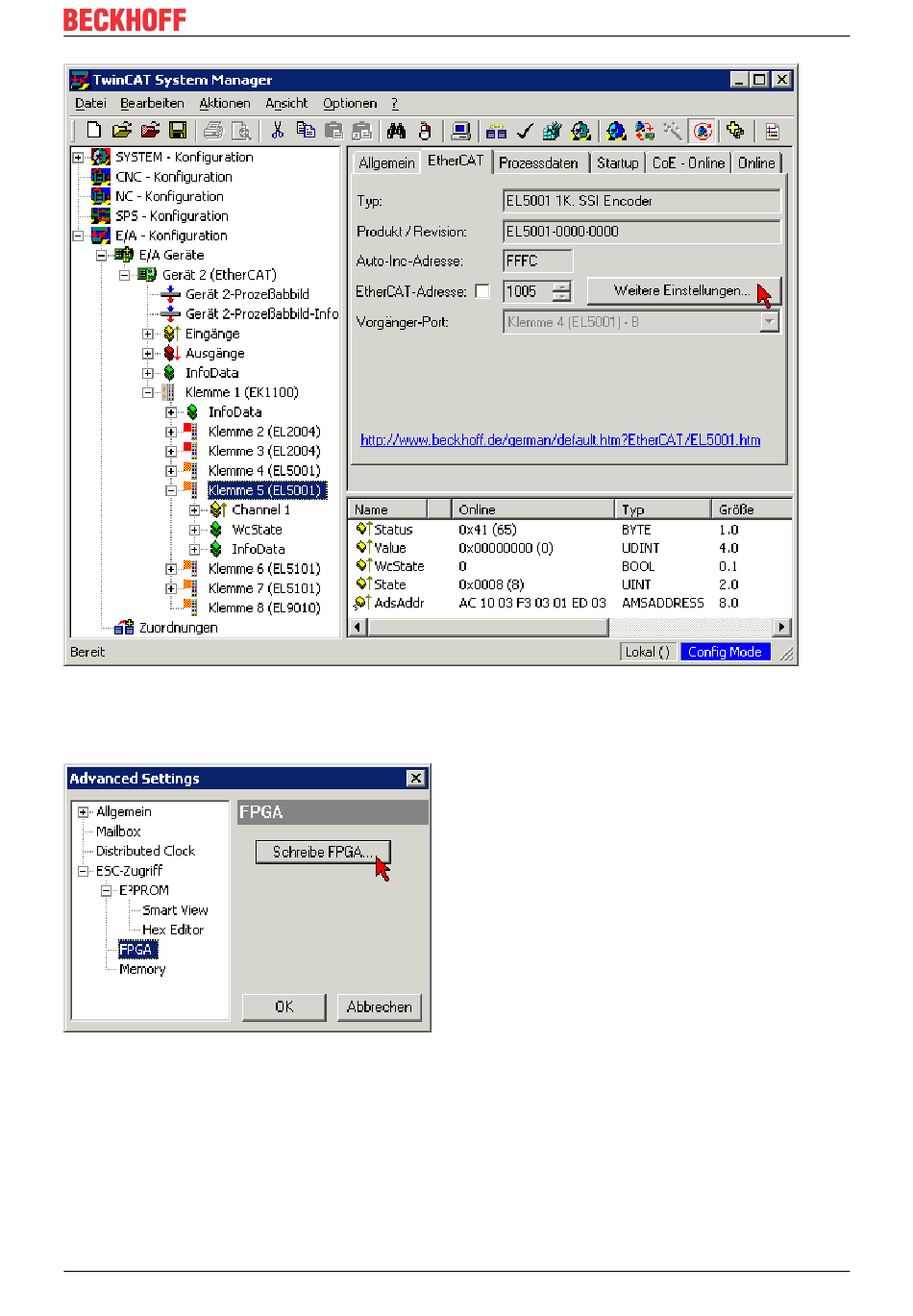Screen dimensions: 913x1316
Task: Click the Cut scissors icon
Action: tap(278, 130)
